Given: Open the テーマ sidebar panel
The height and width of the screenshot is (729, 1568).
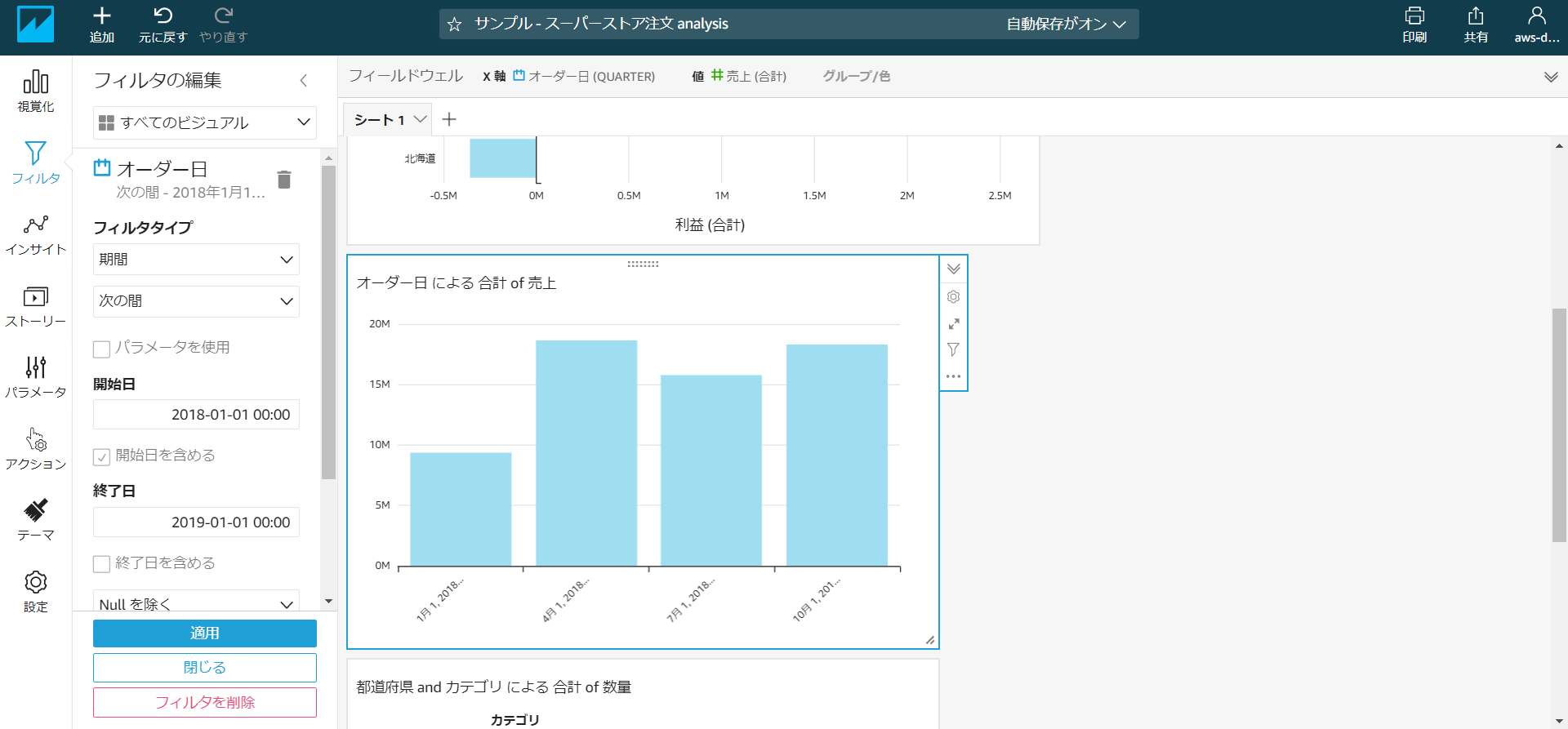Looking at the screenshot, I should click(x=36, y=520).
